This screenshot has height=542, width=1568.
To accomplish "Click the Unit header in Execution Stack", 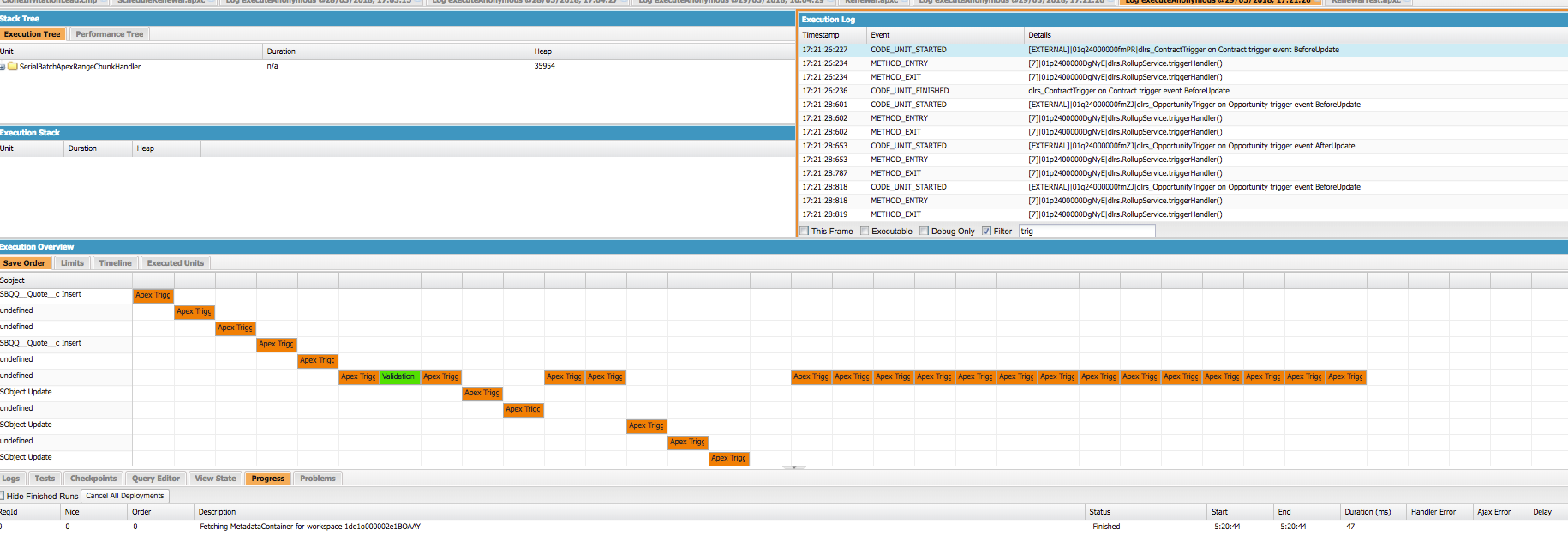I will click(32, 148).
